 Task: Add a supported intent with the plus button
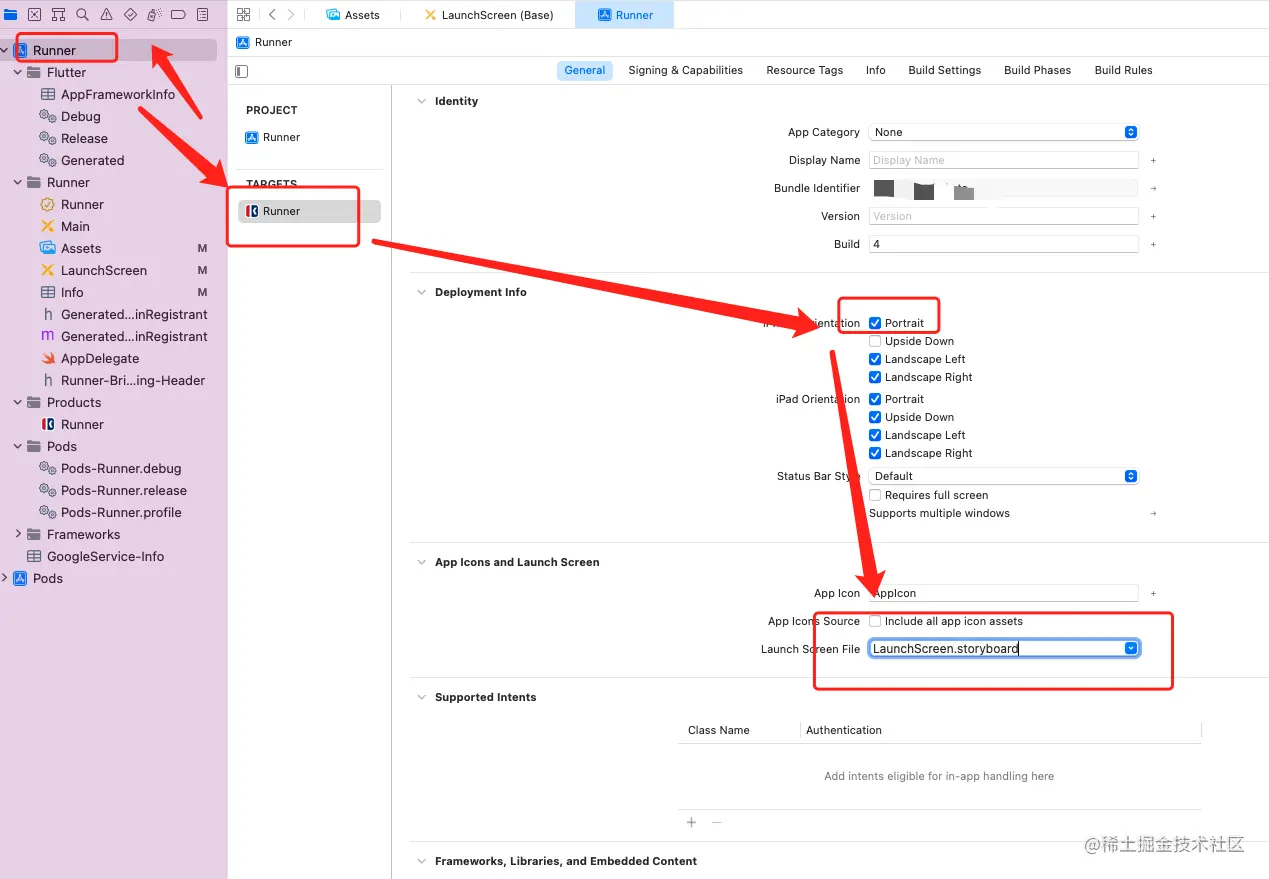coord(691,822)
